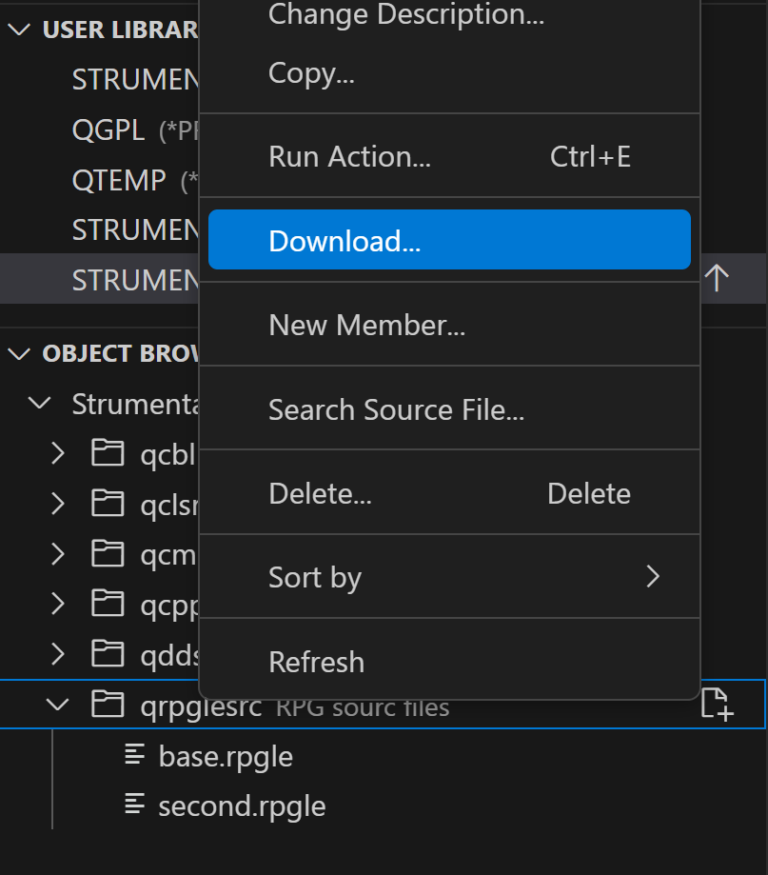The width and height of the screenshot is (768, 875).
Task: Click the folder icon beside qcbl source file
Action: (x=107, y=453)
